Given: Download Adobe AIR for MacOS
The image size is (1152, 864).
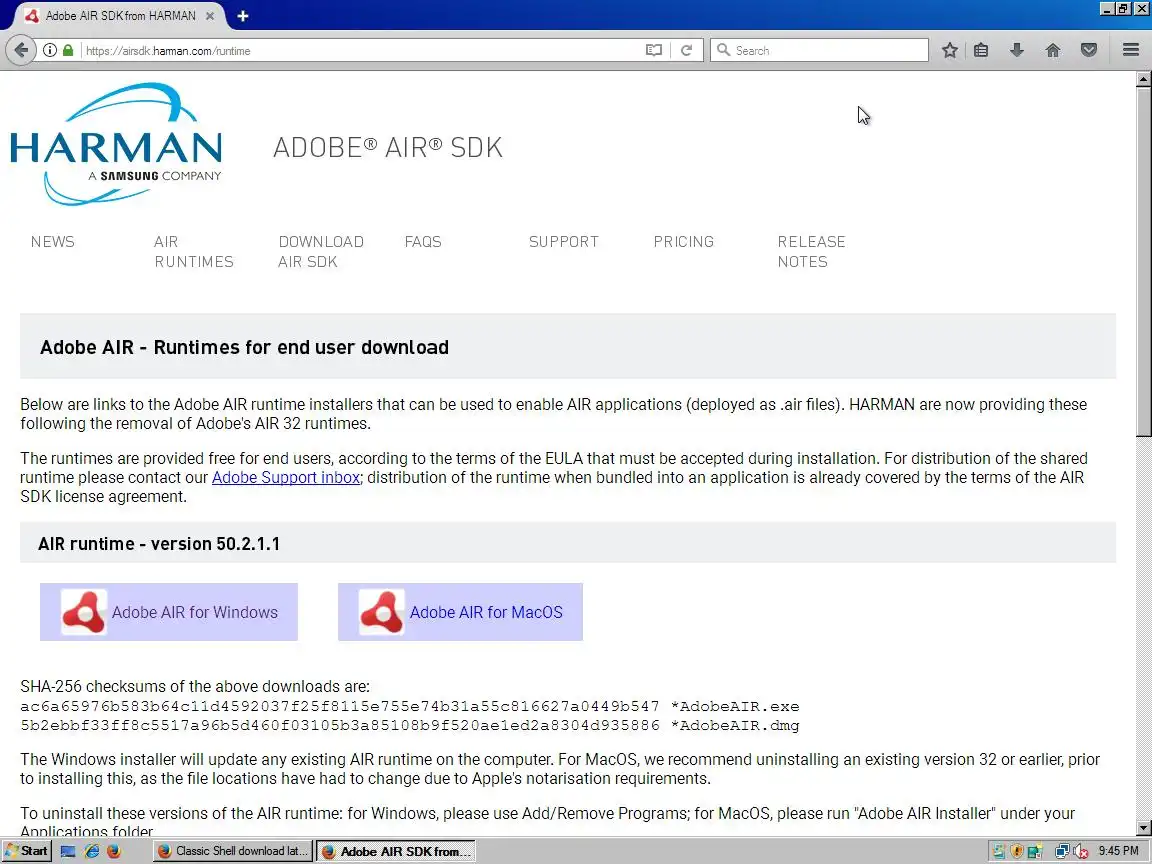Looking at the screenshot, I should (x=461, y=612).
